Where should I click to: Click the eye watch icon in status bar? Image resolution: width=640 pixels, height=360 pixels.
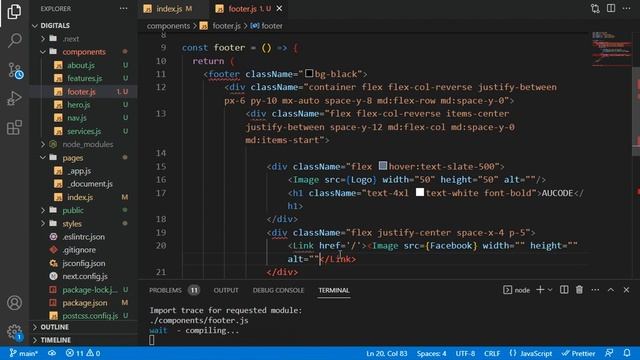click(x=52, y=353)
